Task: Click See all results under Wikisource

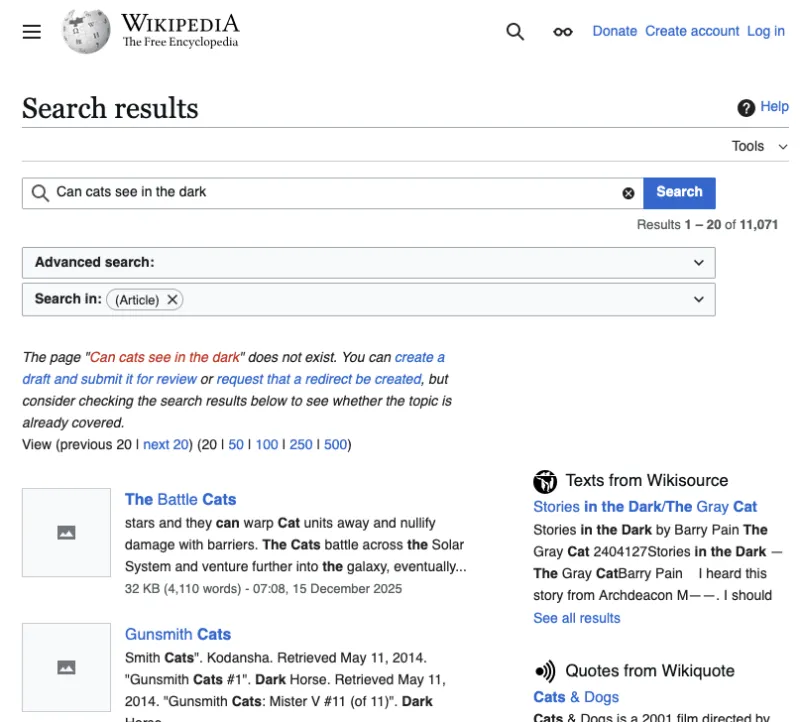Action: click(x=577, y=618)
